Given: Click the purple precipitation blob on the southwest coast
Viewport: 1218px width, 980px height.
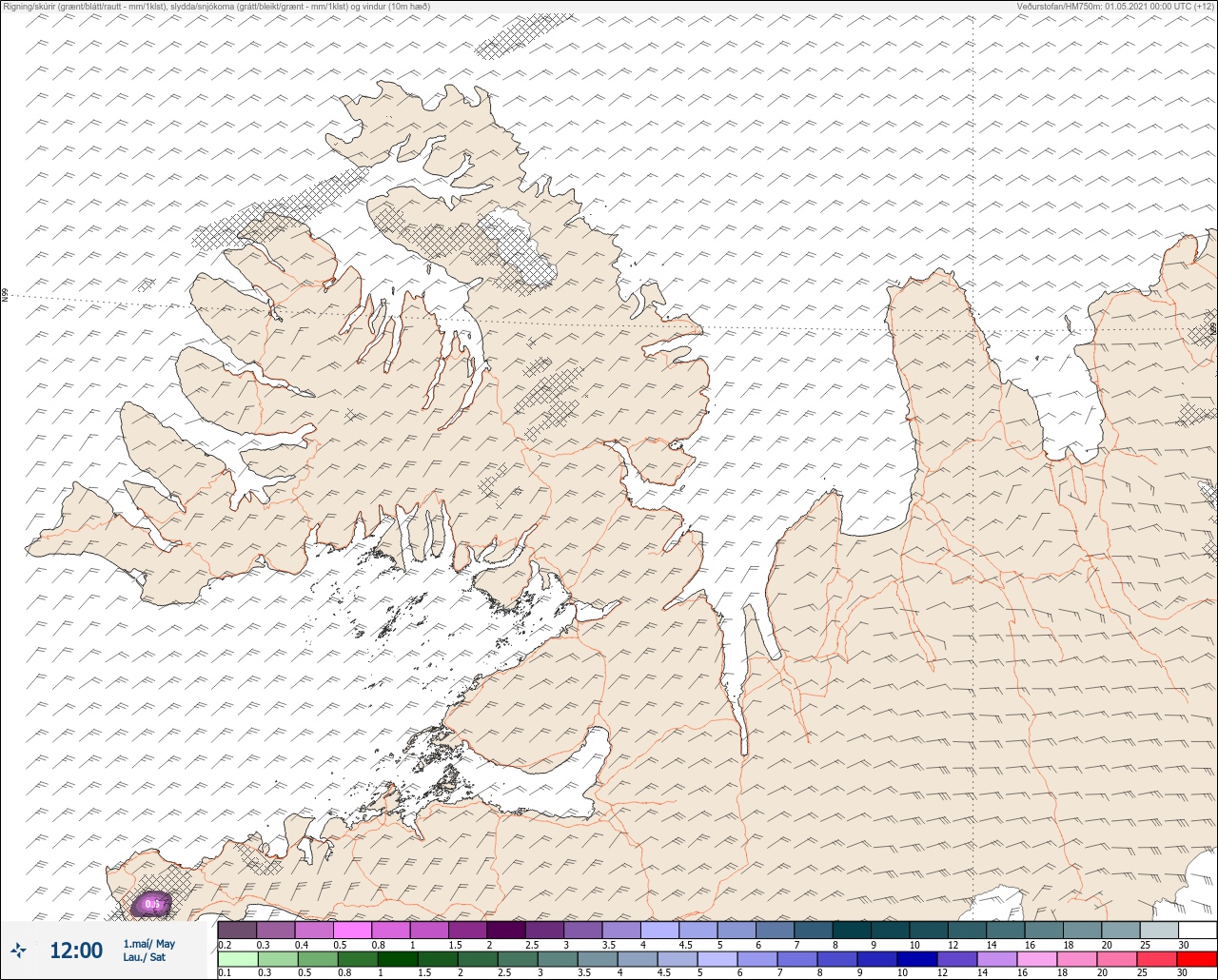Looking at the screenshot, I should pyautogui.click(x=151, y=904).
